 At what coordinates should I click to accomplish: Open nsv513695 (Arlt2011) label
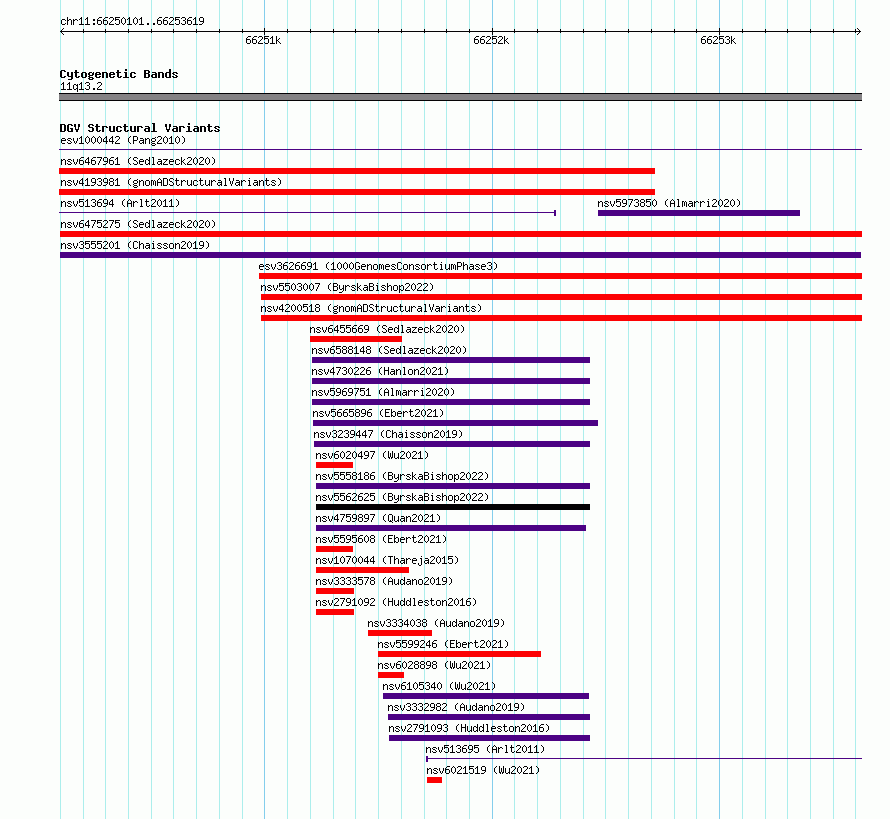tap(485, 749)
